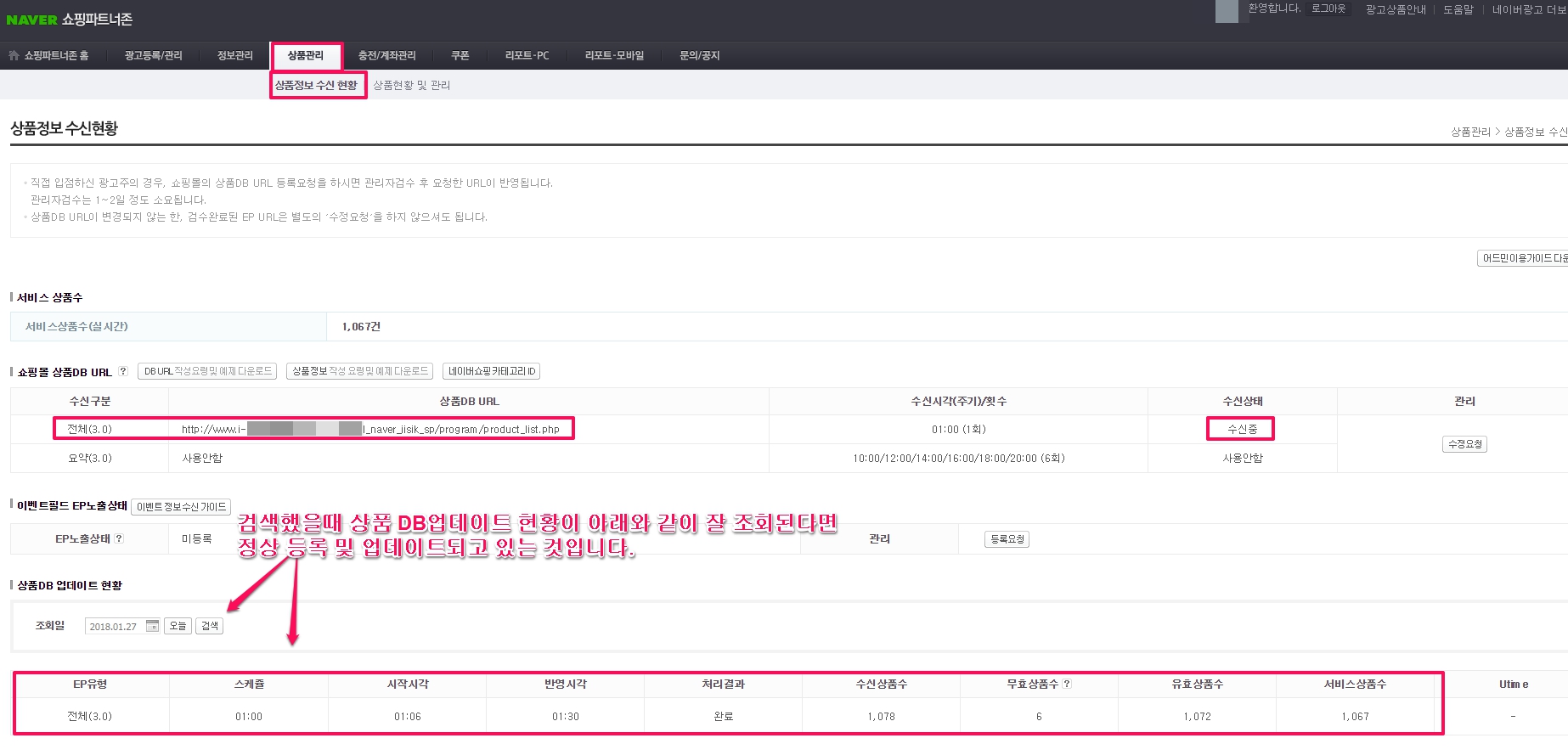Click the 01:06 시작시각 value
The image size is (1568, 755).
[x=408, y=717]
